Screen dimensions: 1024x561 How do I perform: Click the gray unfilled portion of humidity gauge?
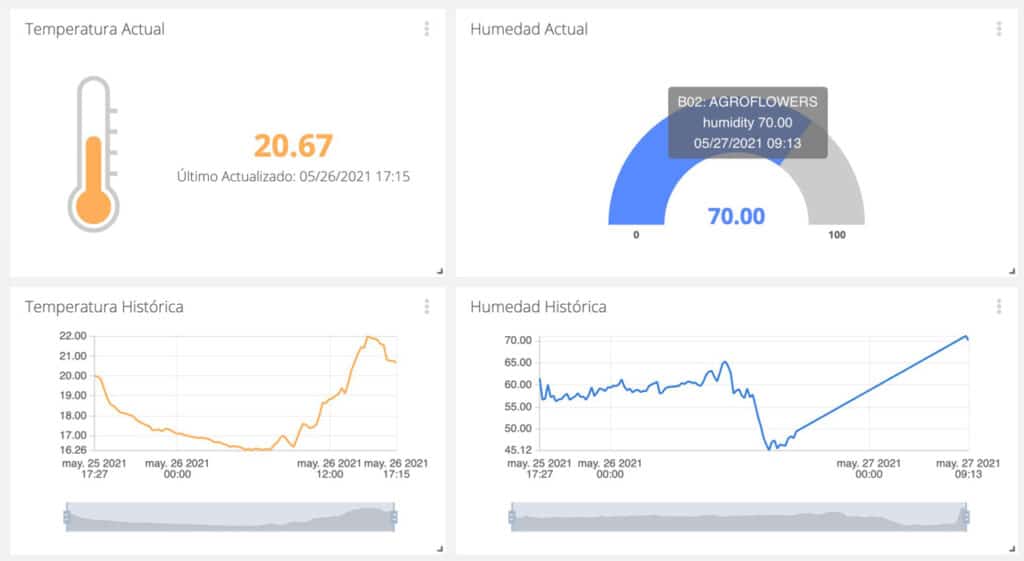pos(838,192)
